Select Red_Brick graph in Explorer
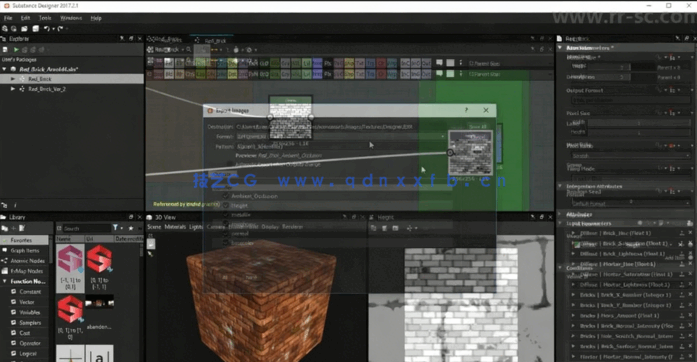Screen dimensions: 697x362 pyautogui.click(x=40, y=79)
